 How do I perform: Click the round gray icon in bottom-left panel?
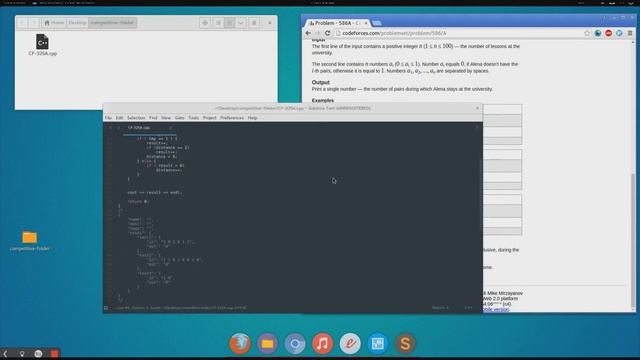coord(38,353)
